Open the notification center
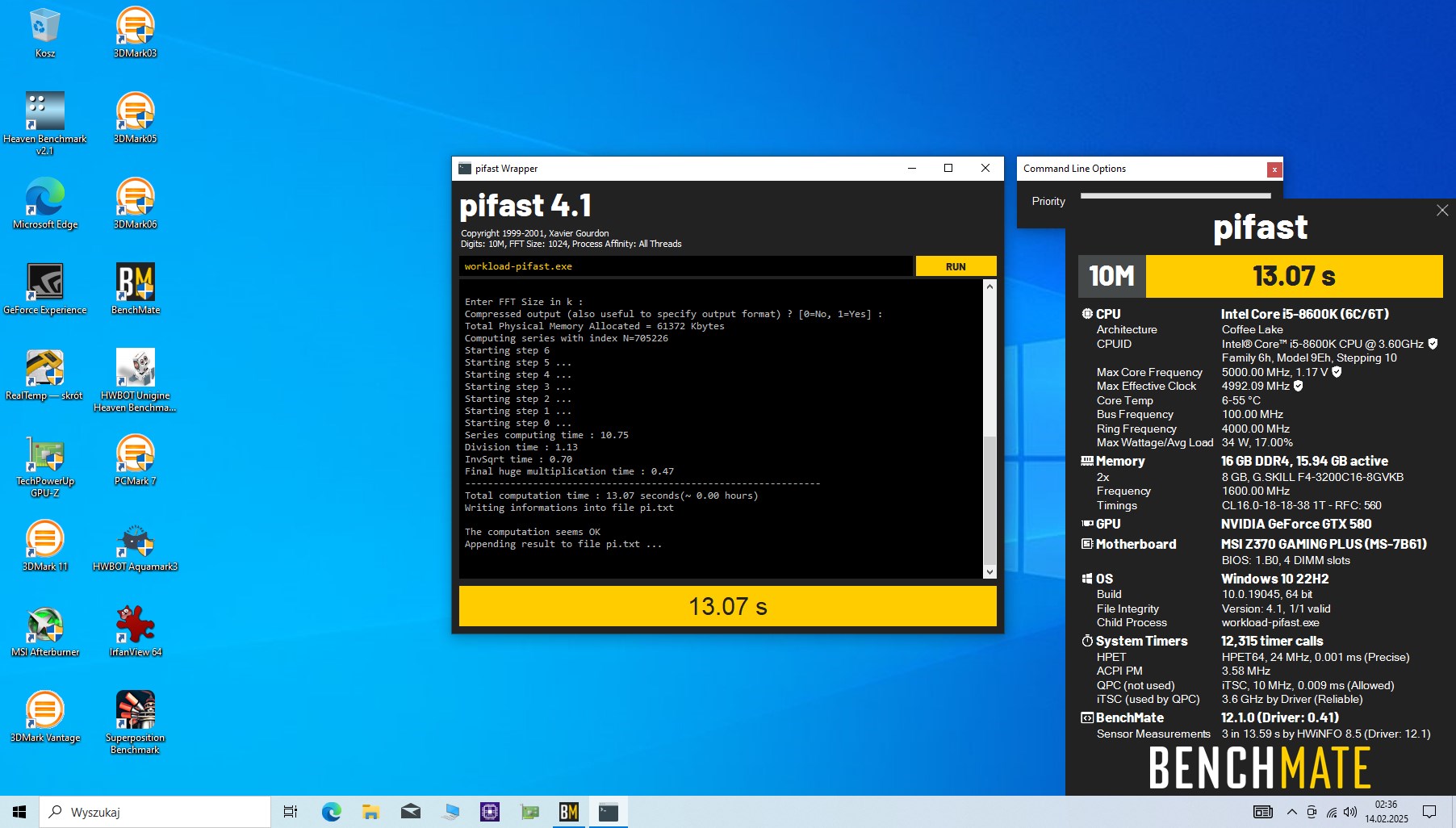The height and width of the screenshot is (828, 1456). (1429, 812)
